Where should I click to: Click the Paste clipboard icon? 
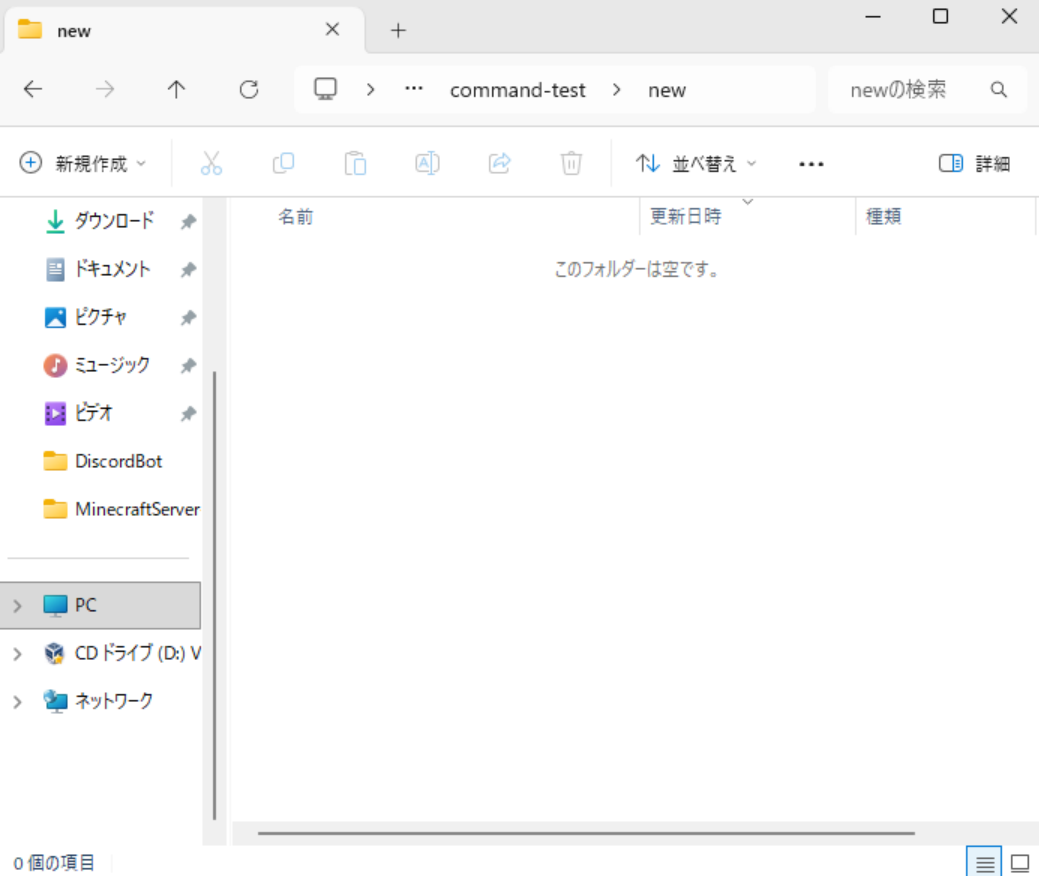click(355, 164)
